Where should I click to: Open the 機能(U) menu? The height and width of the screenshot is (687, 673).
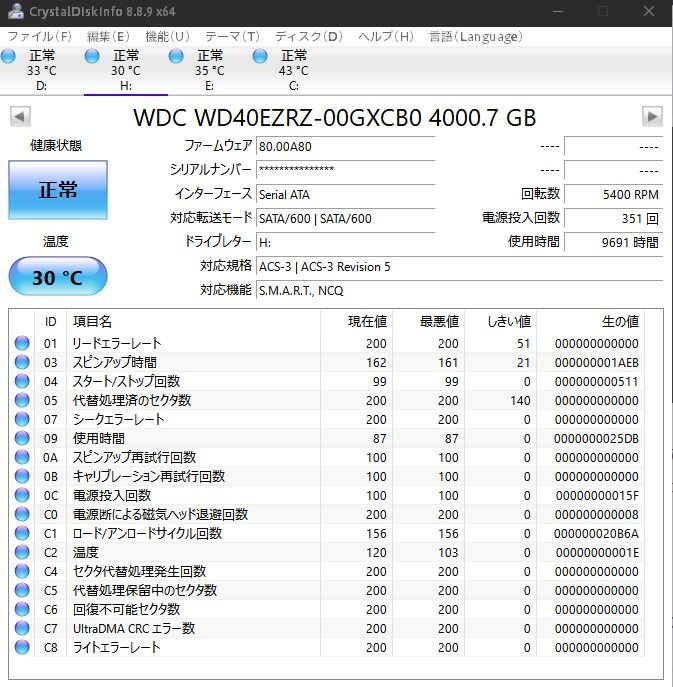pyautogui.click(x=167, y=36)
